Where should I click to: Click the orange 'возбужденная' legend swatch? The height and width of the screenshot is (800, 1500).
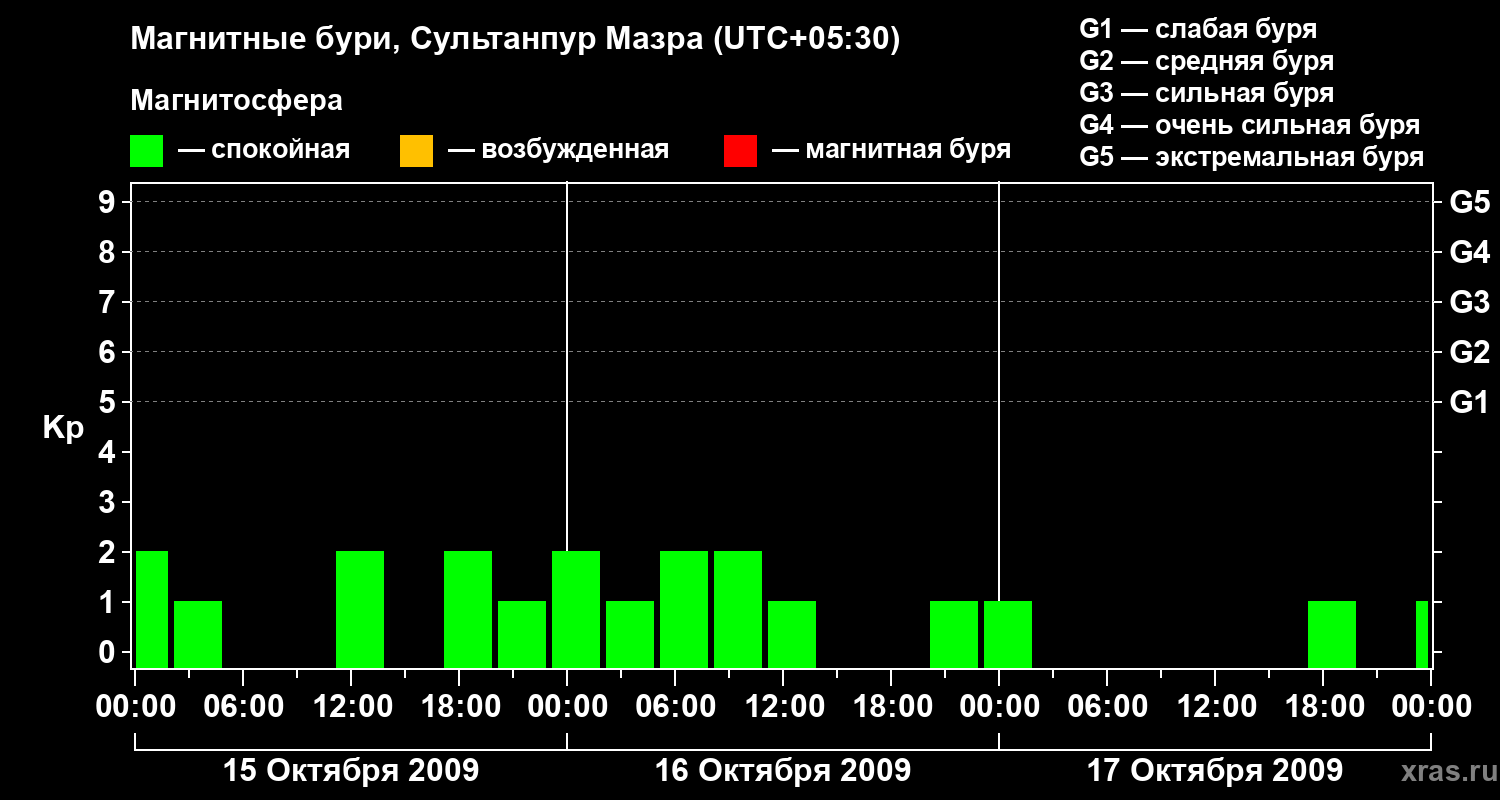[x=416, y=151]
